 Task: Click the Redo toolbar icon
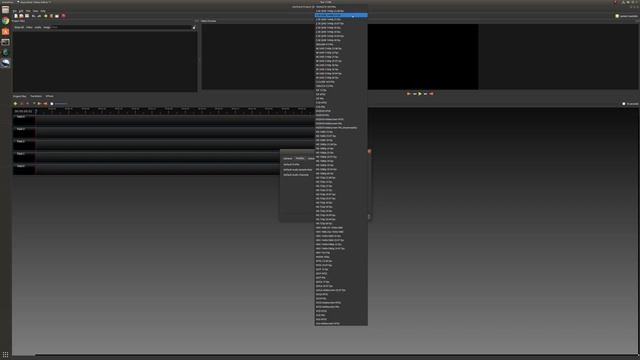[39, 16]
